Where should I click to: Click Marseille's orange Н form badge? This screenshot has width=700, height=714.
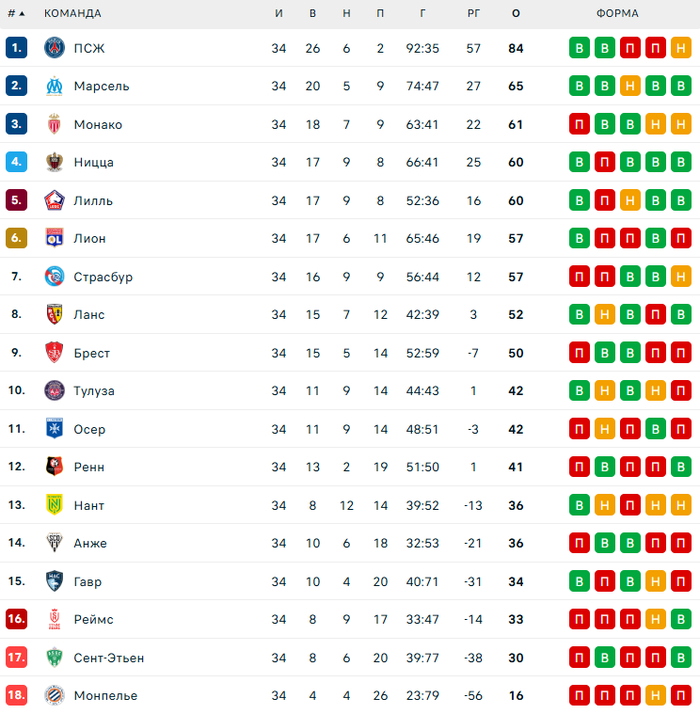(630, 86)
